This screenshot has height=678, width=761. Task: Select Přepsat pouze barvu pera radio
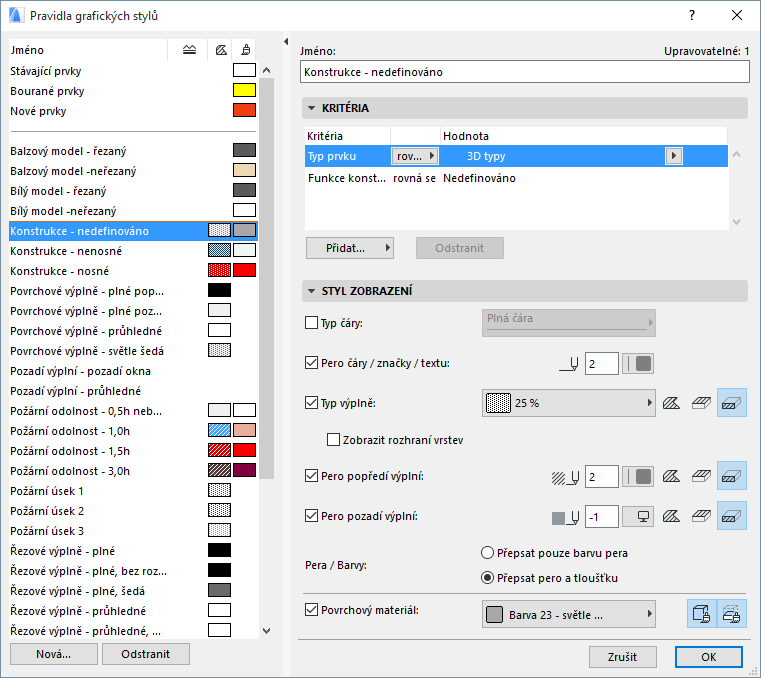tap(487, 553)
